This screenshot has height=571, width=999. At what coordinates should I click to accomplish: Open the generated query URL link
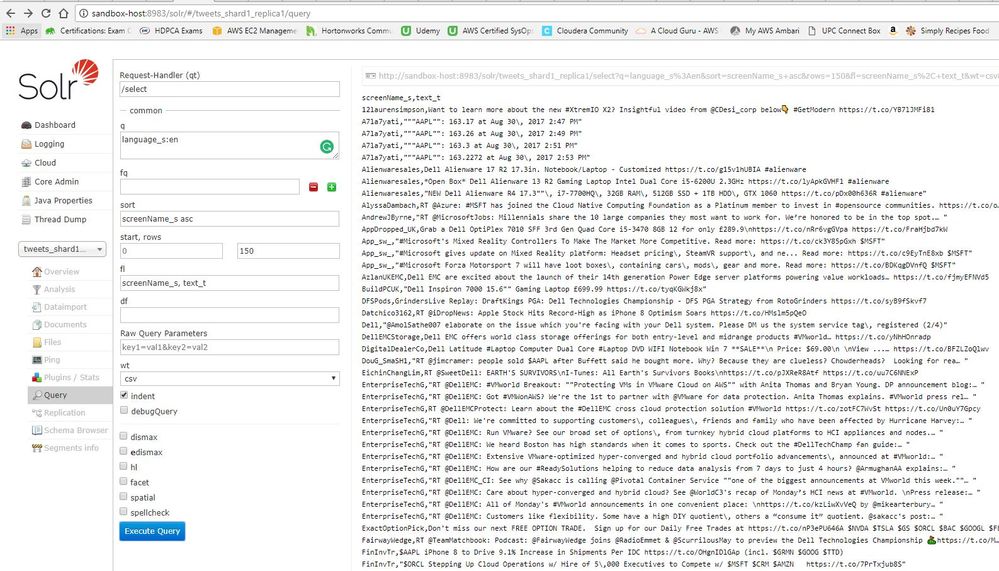click(x=682, y=76)
